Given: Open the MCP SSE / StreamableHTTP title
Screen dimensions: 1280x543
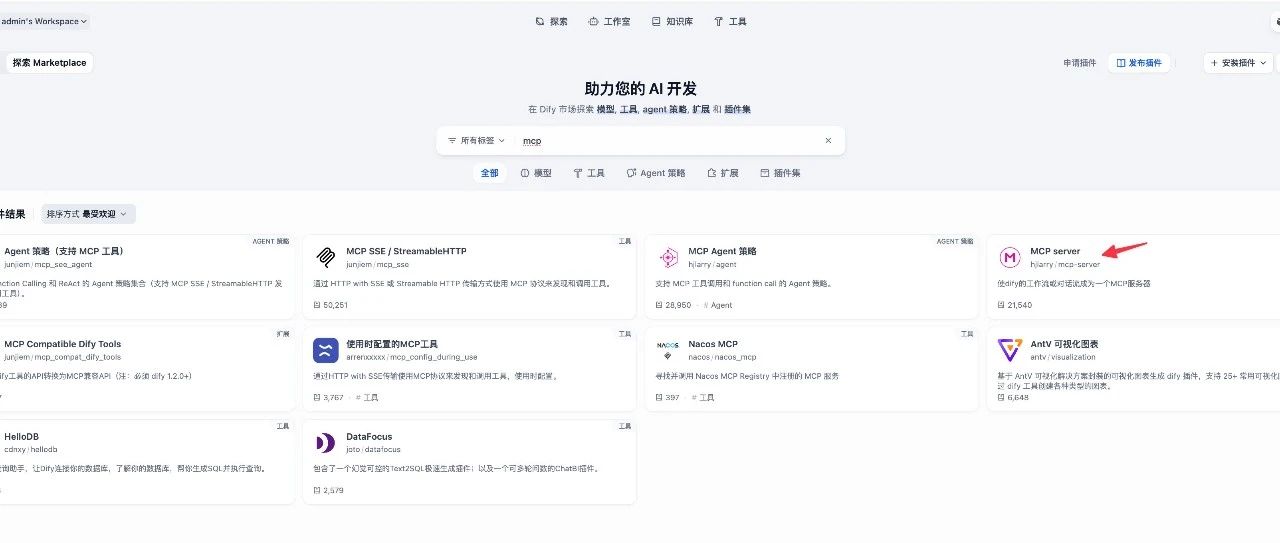Looking at the screenshot, I should 406,251.
